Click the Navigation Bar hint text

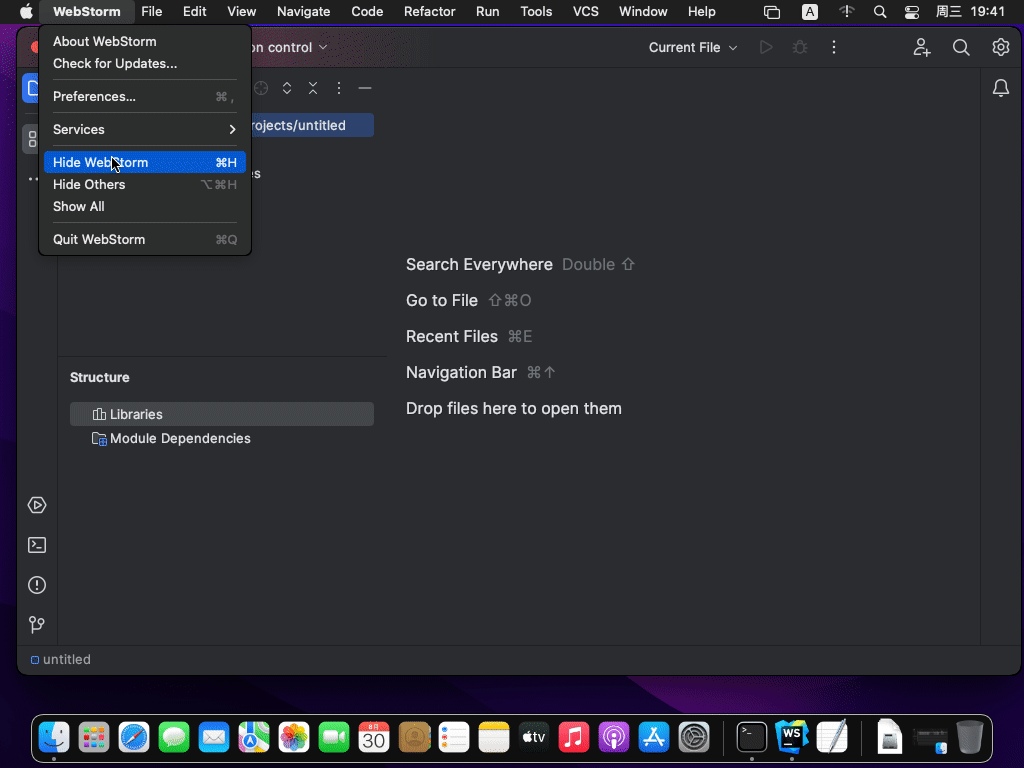(462, 372)
